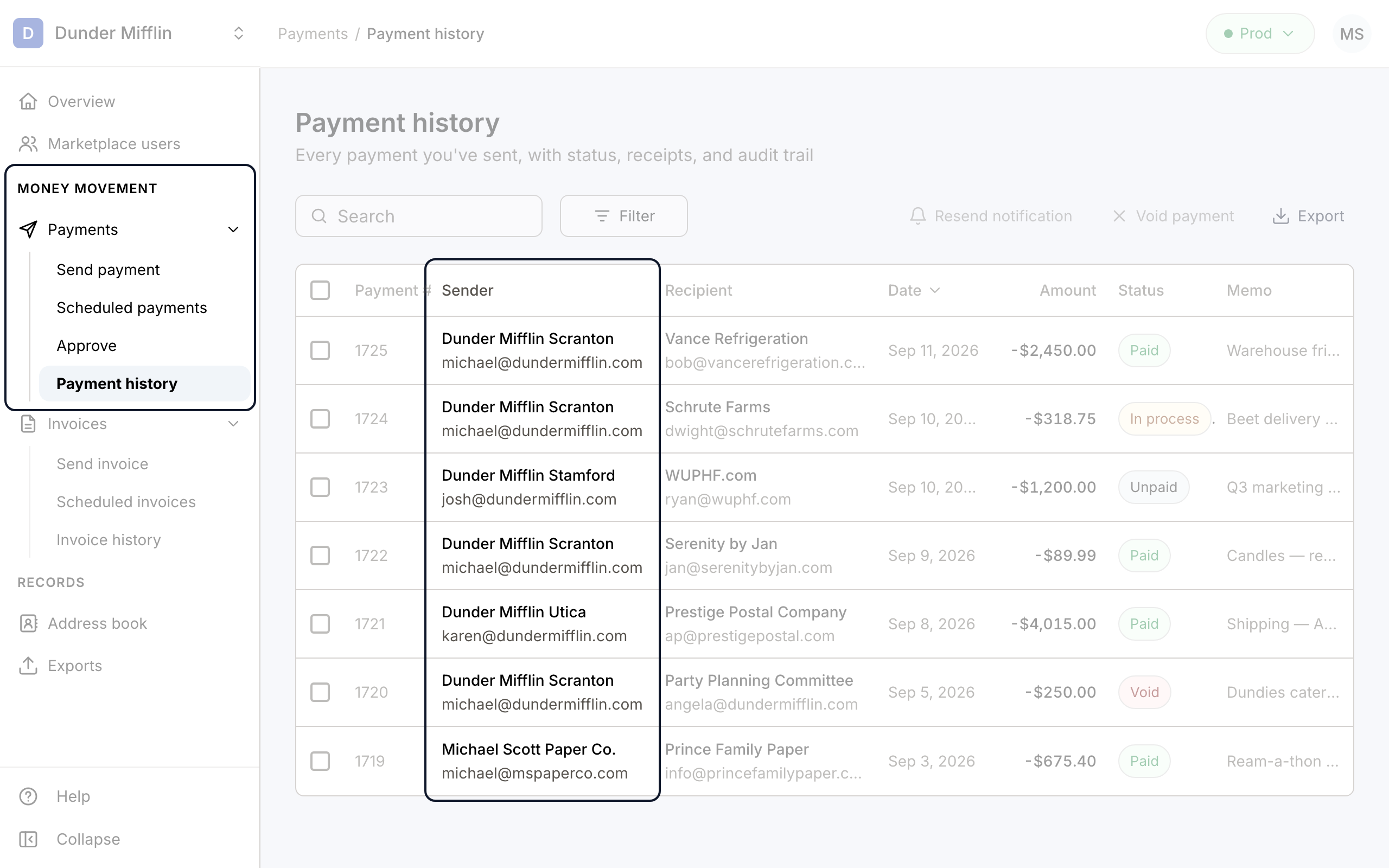Click the Amount column header
Image resolution: width=1389 pixels, height=868 pixels.
[1068, 290]
